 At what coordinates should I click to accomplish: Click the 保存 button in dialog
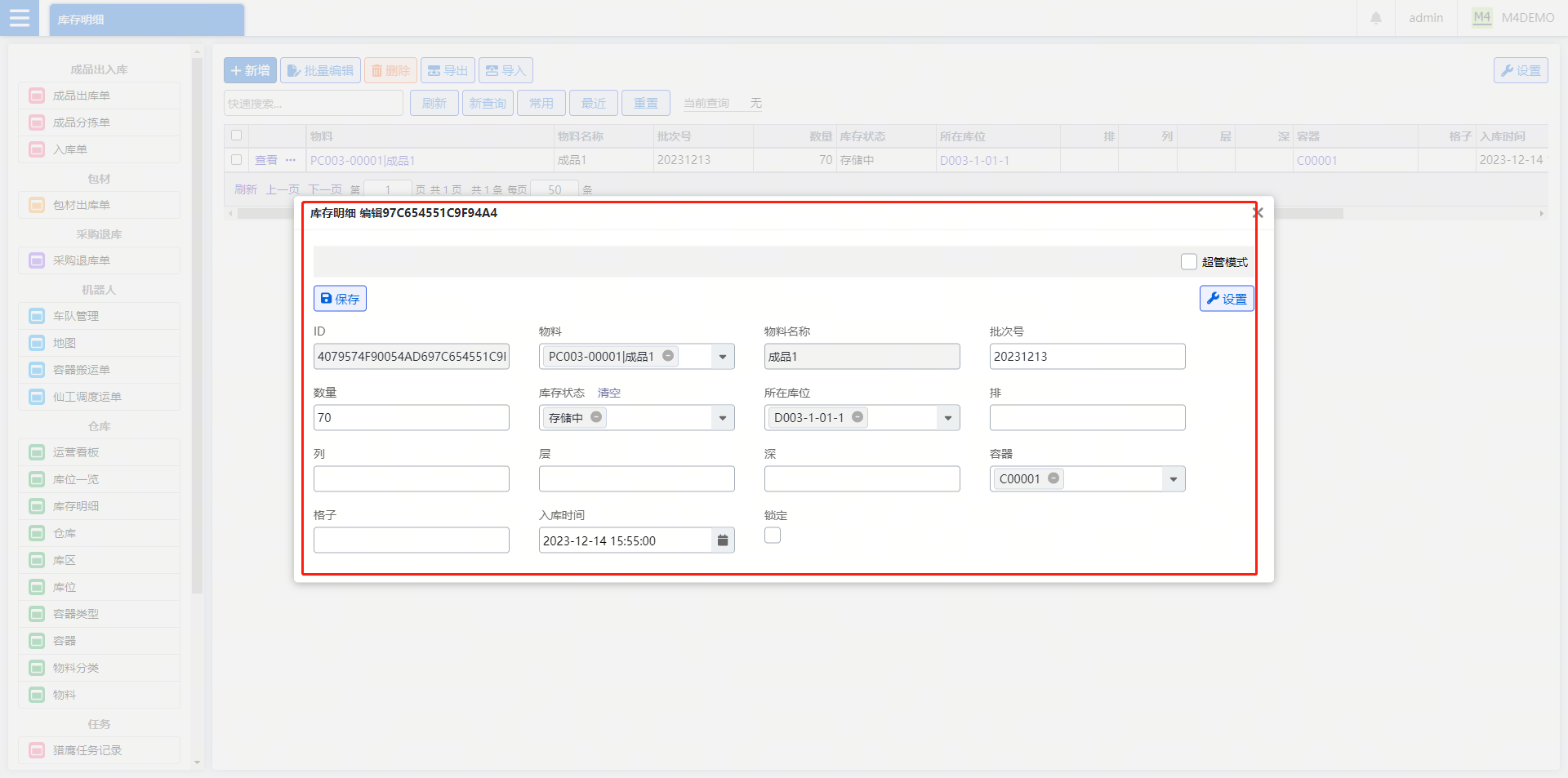340,299
